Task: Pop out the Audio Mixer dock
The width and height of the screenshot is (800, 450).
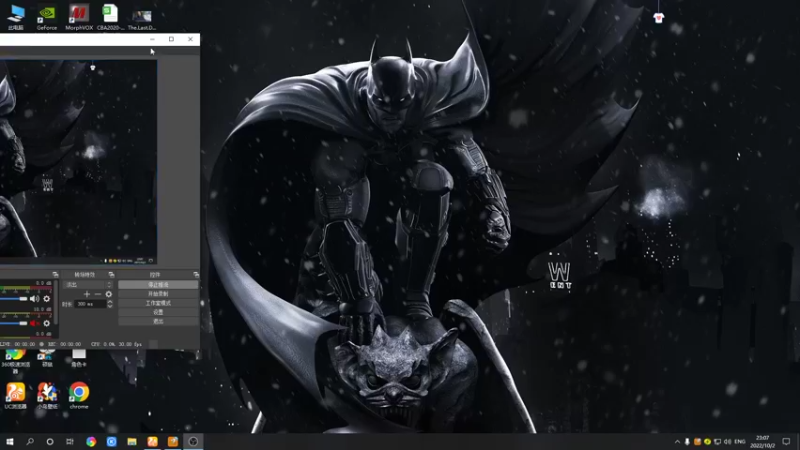Action: point(55,274)
